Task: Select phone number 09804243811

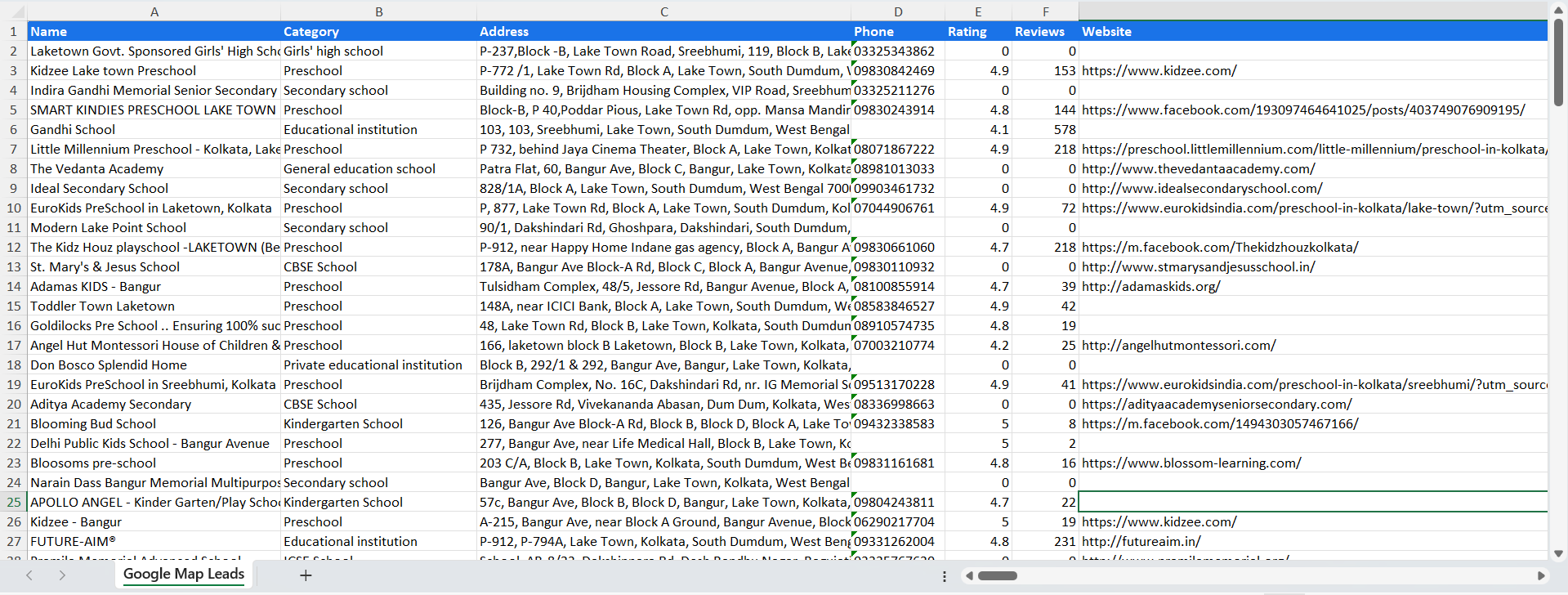Action: tap(898, 502)
